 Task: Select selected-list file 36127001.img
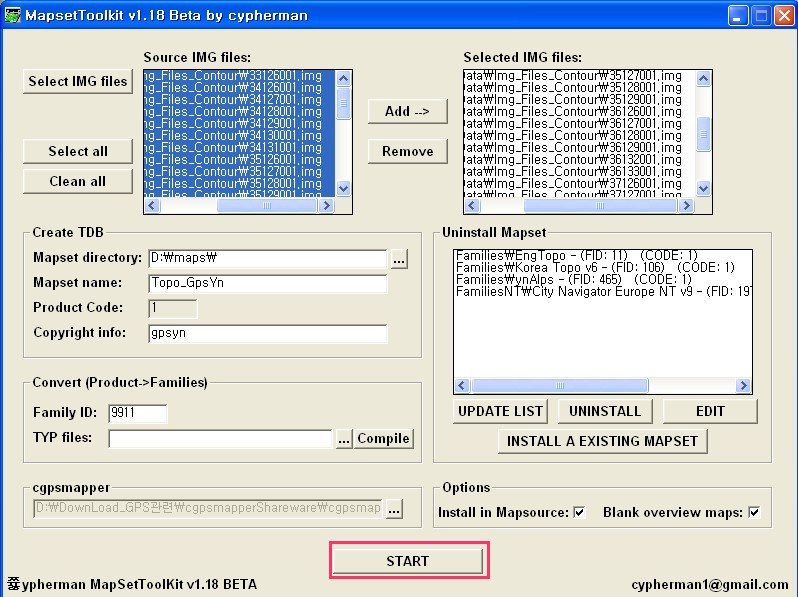[x=573, y=124]
